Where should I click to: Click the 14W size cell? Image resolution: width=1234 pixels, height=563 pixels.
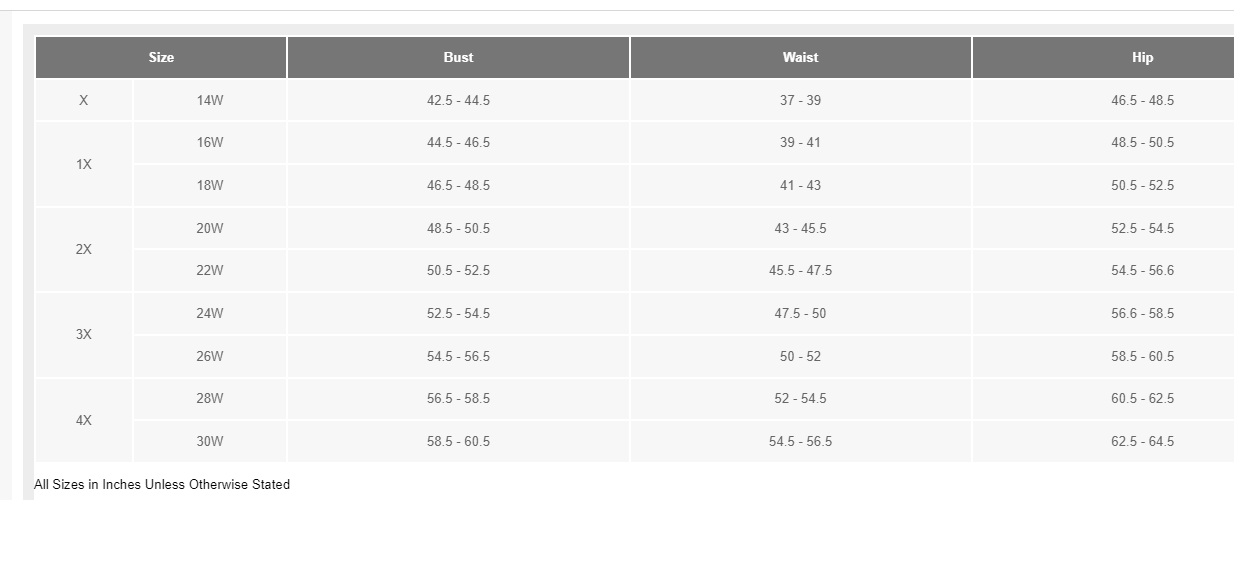210,100
